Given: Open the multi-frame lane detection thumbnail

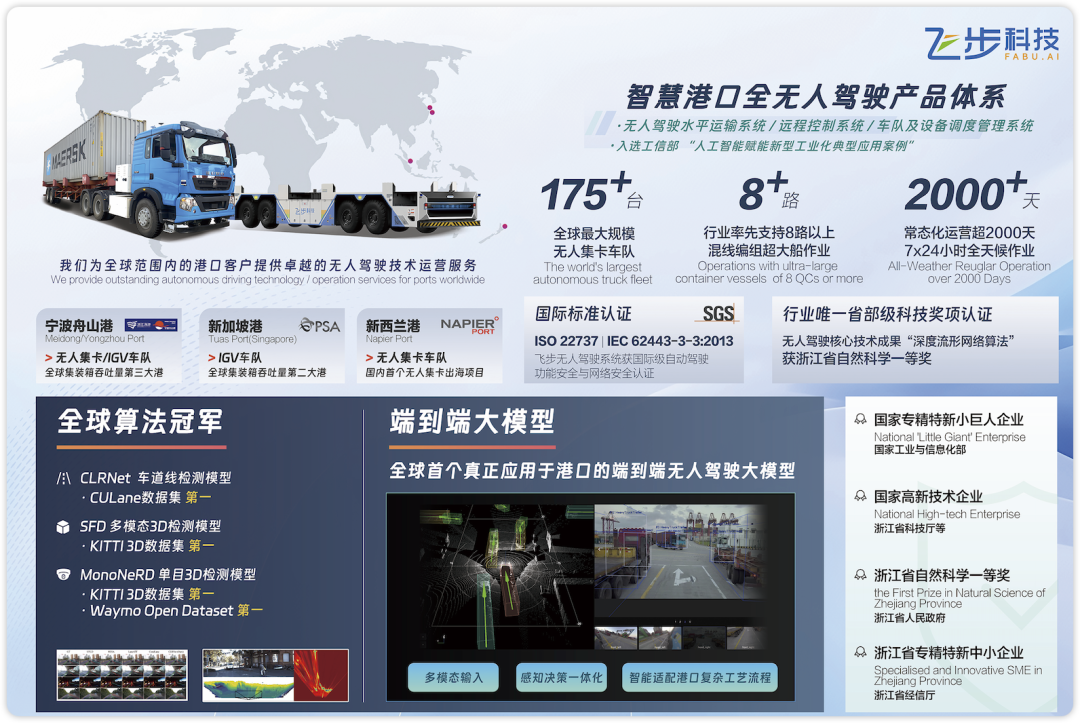Looking at the screenshot, I should pos(122,675).
